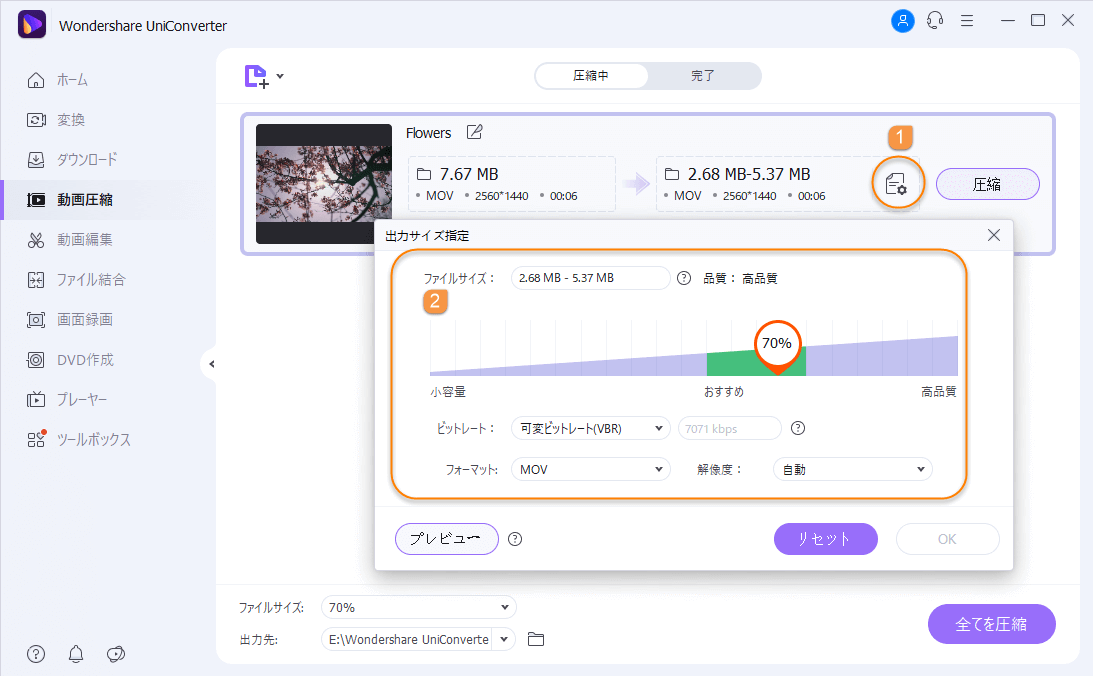Open the output folder icon

(535, 639)
